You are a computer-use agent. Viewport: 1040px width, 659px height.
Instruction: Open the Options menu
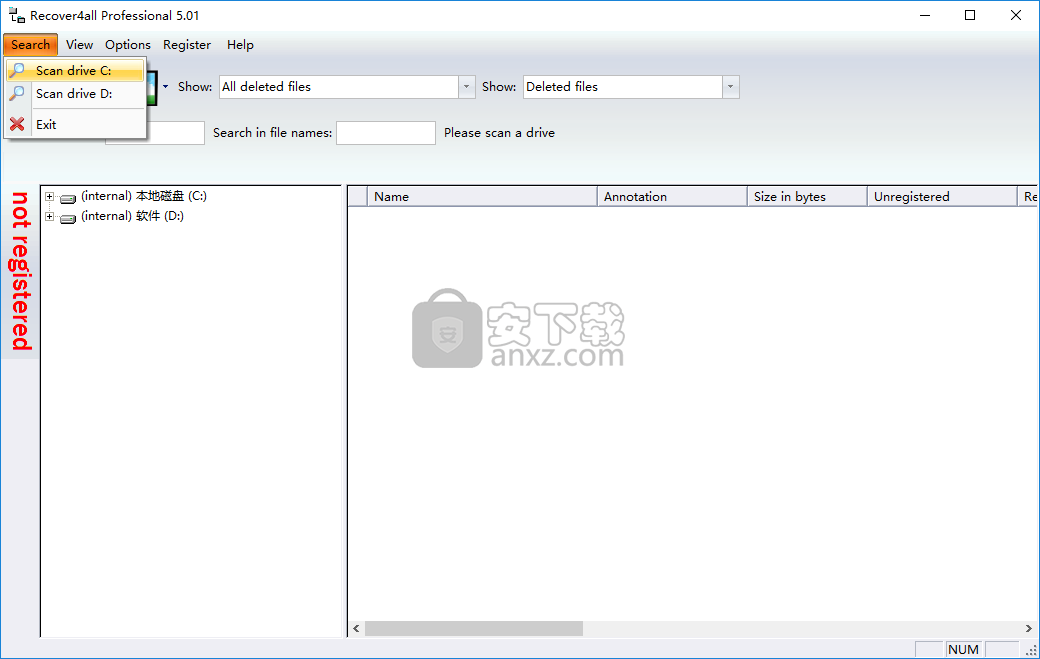tap(127, 44)
